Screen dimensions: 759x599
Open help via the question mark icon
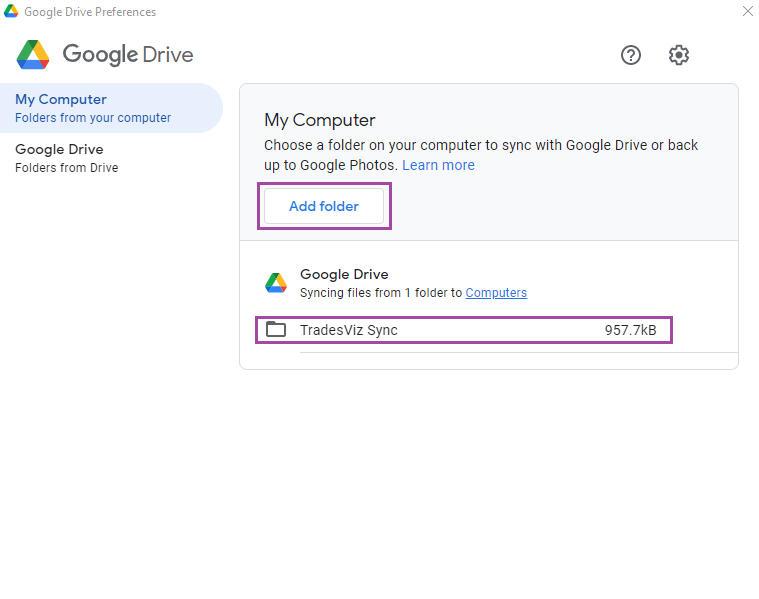click(x=630, y=55)
